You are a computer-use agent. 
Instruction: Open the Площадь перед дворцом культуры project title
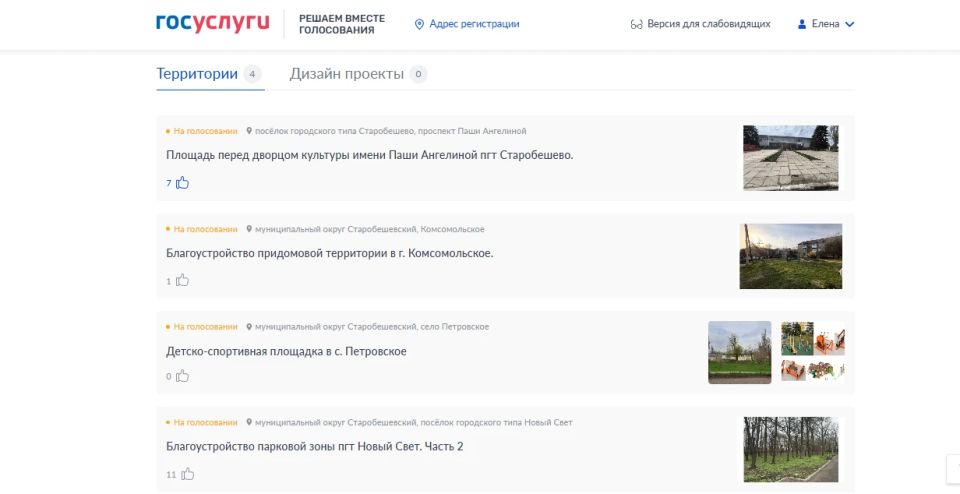coord(370,155)
